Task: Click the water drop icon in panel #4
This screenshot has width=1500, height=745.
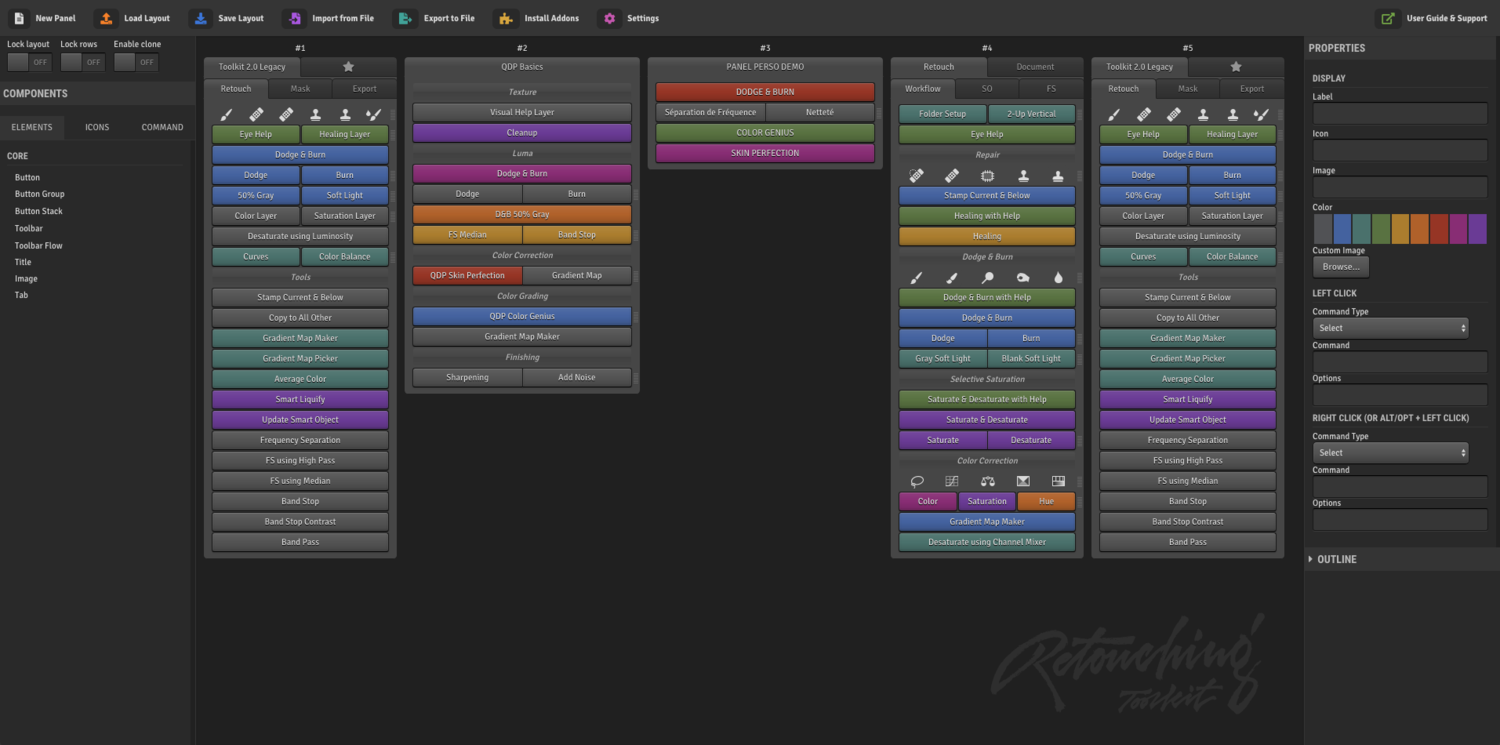Action: (1058, 277)
